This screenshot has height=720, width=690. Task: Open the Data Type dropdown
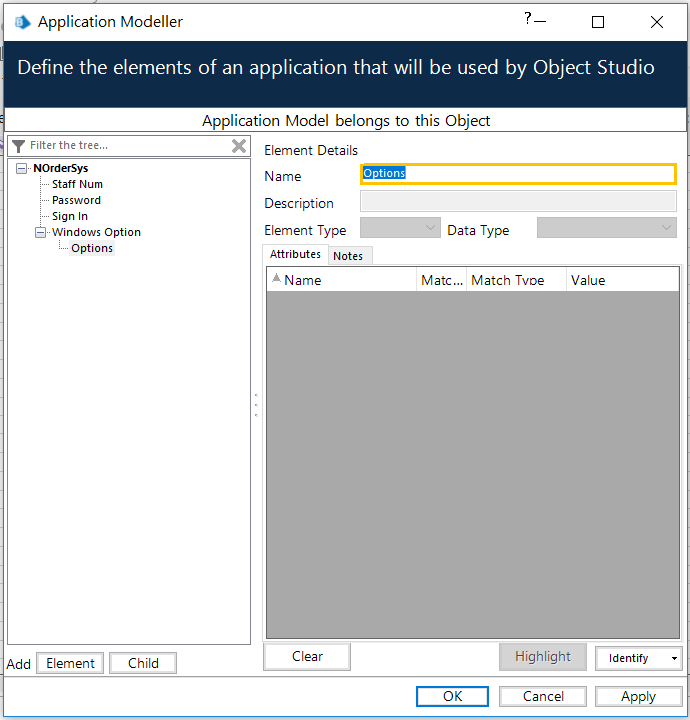tap(606, 228)
